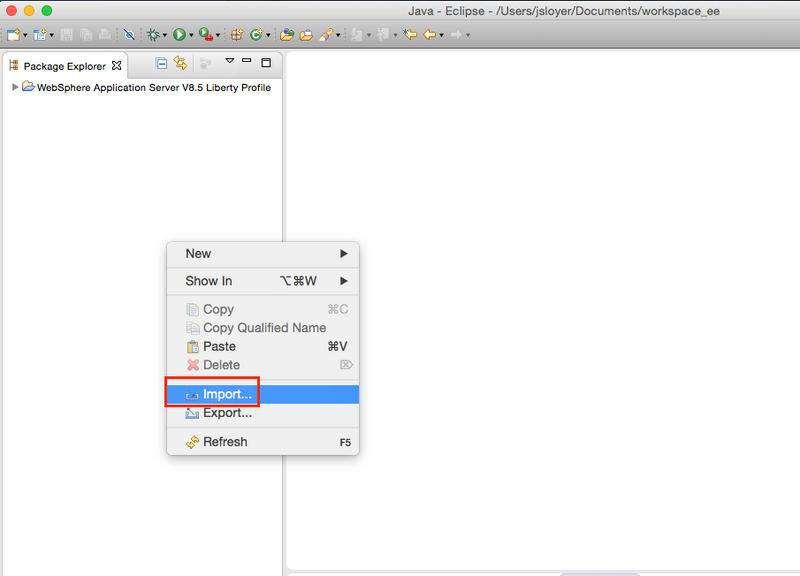
Task: Click the New wizard toolbar icon
Action: pyautogui.click(x=13, y=35)
